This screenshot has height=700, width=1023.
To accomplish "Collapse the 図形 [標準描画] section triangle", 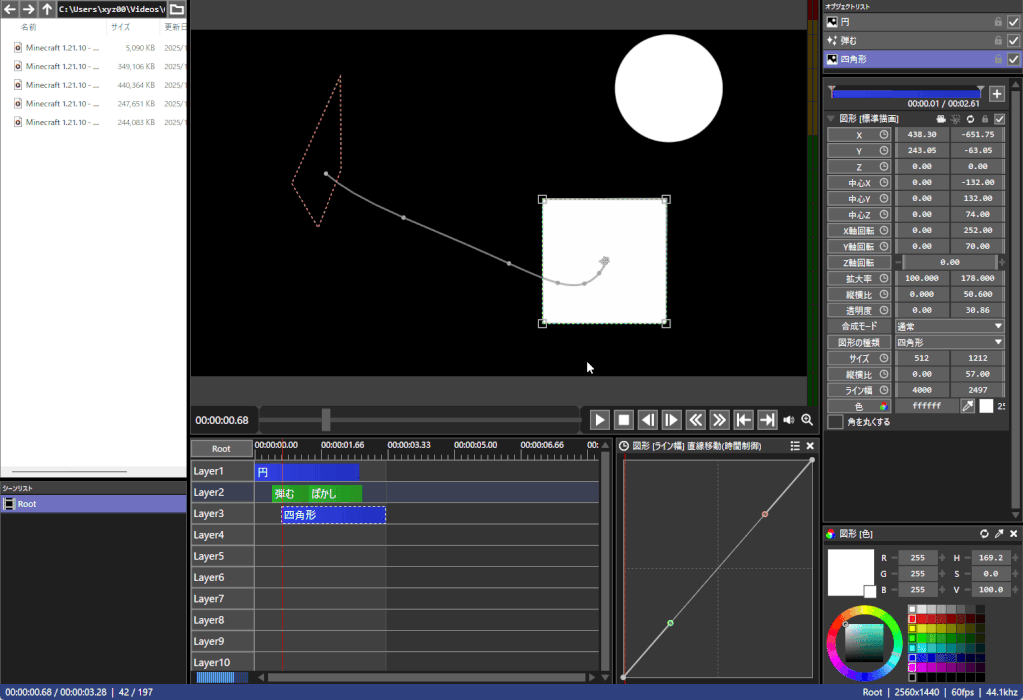I will click(x=831, y=118).
